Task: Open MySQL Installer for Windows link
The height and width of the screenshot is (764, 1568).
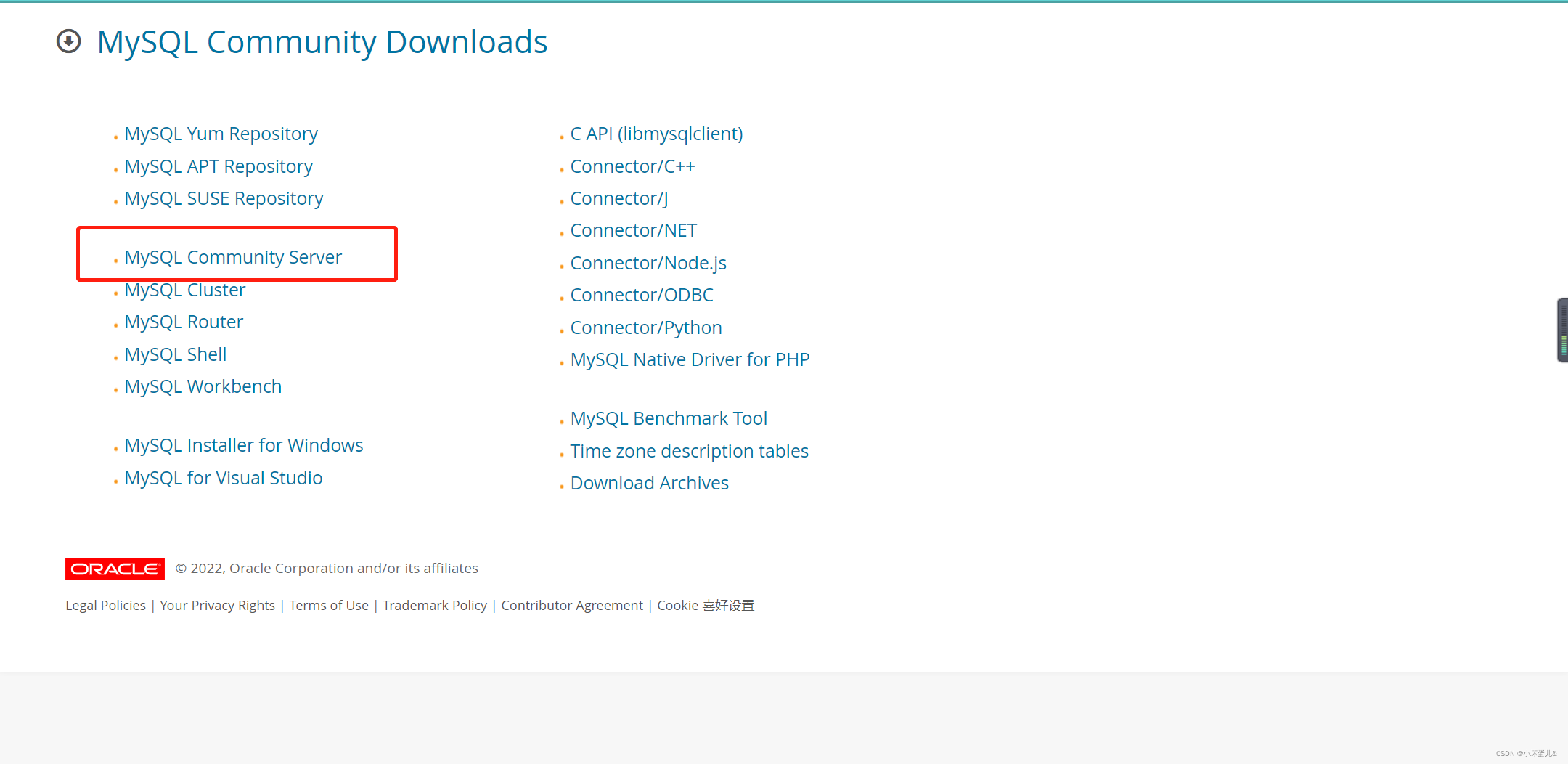Action: (x=244, y=446)
